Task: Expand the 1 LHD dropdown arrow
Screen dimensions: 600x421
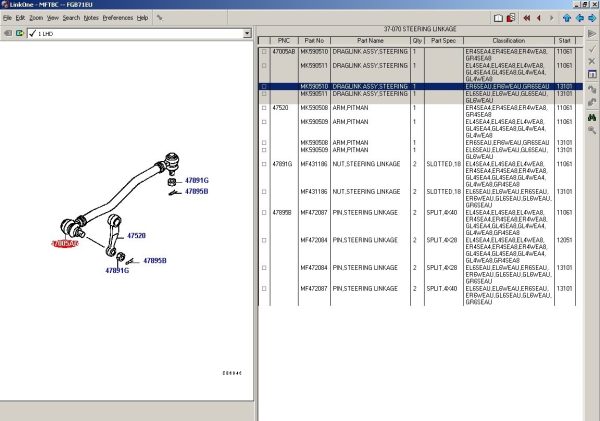Action: tap(247, 34)
